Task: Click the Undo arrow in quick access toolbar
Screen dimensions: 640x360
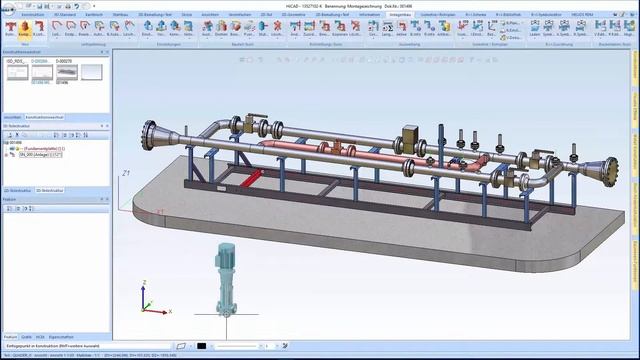Action: point(76,6)
